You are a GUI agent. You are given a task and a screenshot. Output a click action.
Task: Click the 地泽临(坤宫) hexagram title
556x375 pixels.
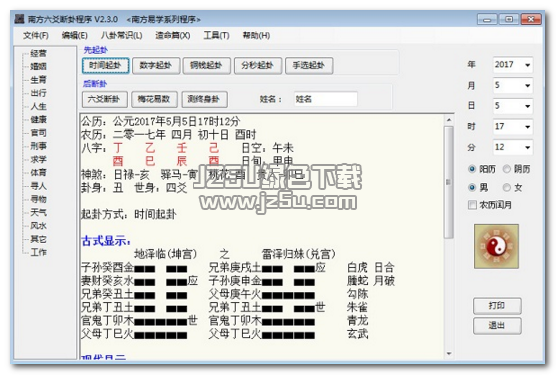click(165, 254)
